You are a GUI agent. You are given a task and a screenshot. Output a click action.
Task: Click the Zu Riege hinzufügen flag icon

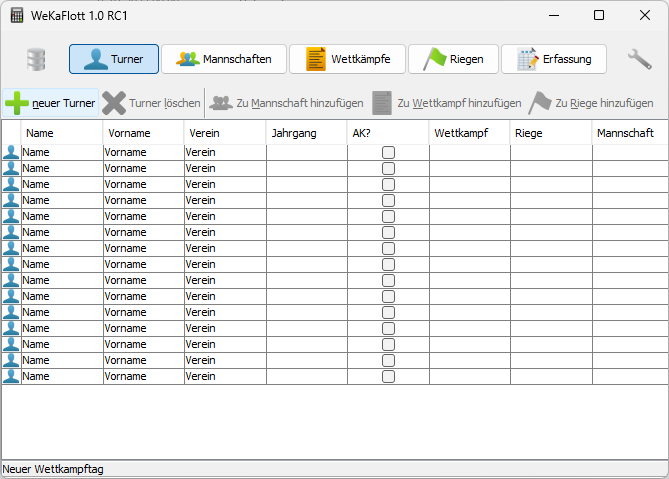click(x=540, y=103)
